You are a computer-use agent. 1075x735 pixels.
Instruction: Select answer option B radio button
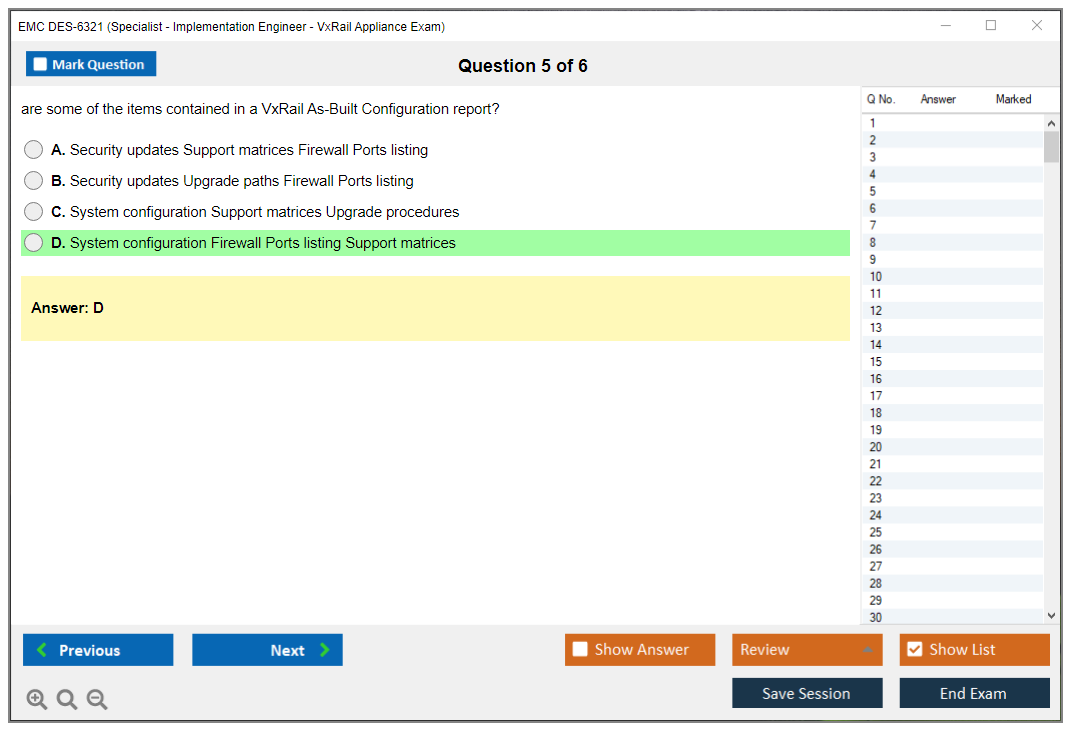pos(34,181)
